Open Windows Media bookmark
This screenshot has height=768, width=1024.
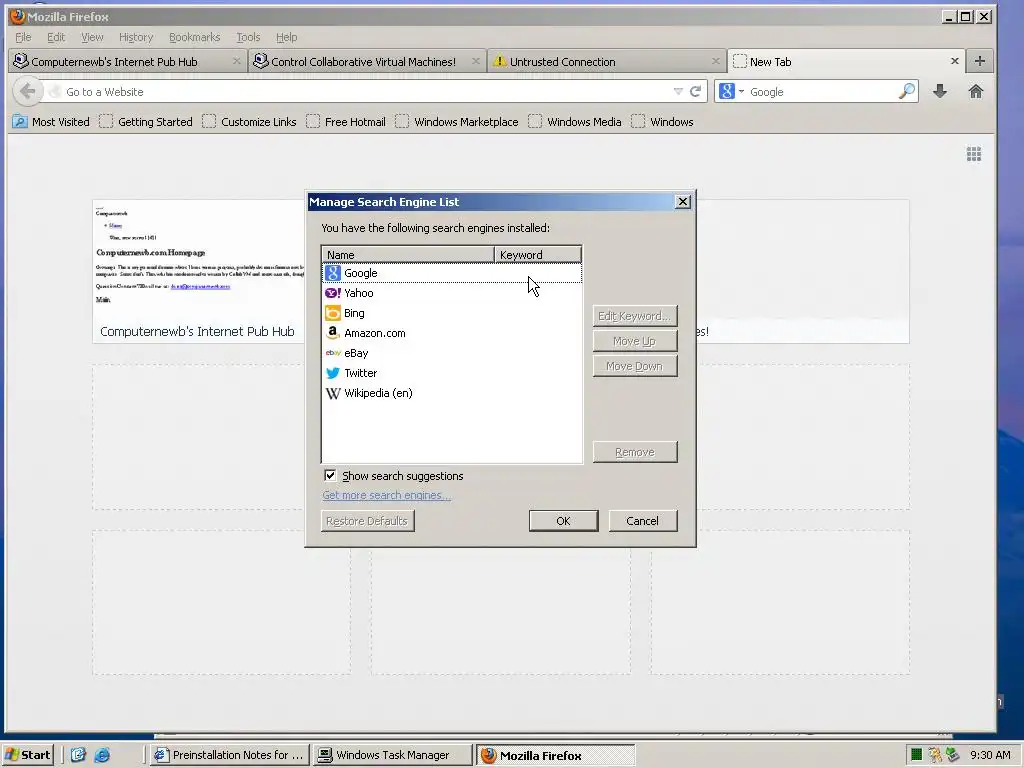pos(575,121)
